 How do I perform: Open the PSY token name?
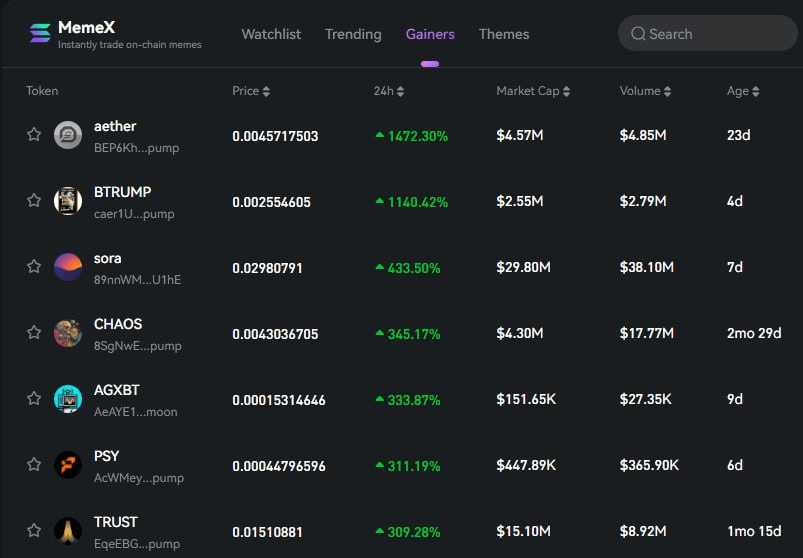107,456
